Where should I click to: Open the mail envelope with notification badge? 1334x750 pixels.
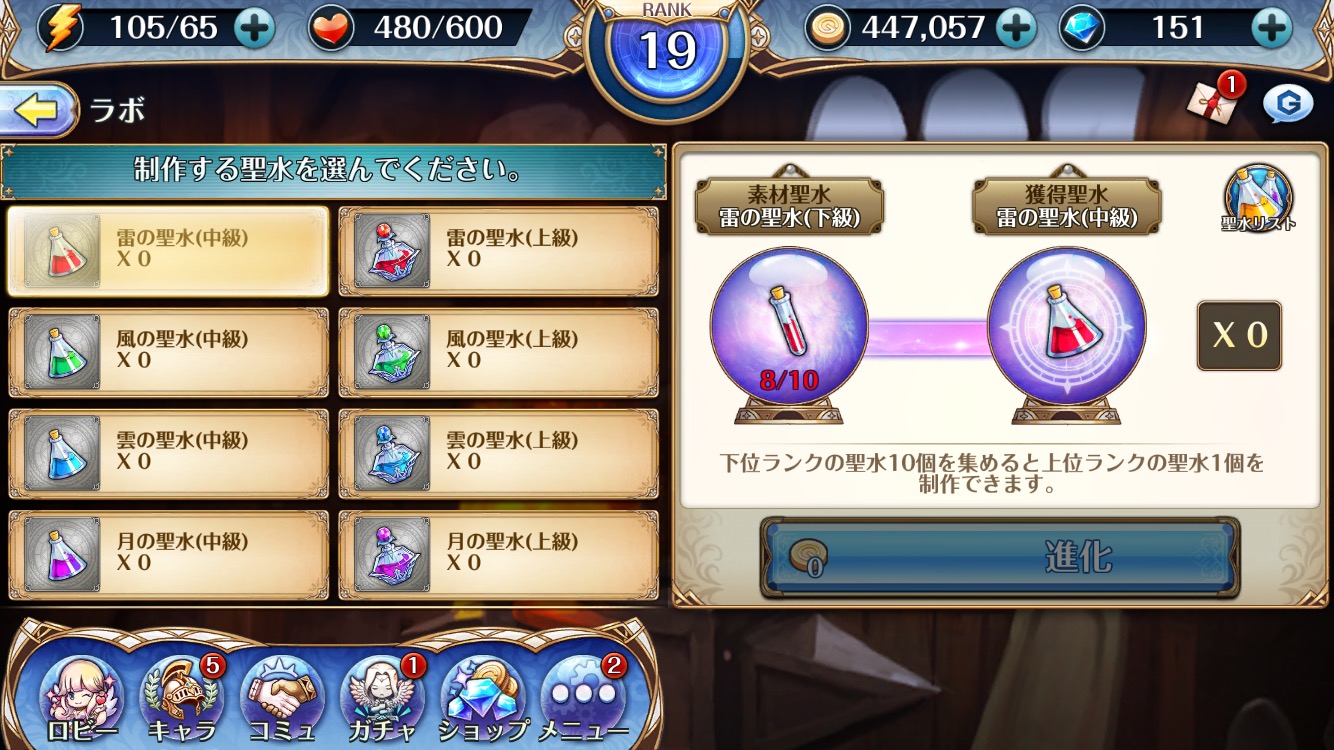click(x=1213, y=102)
